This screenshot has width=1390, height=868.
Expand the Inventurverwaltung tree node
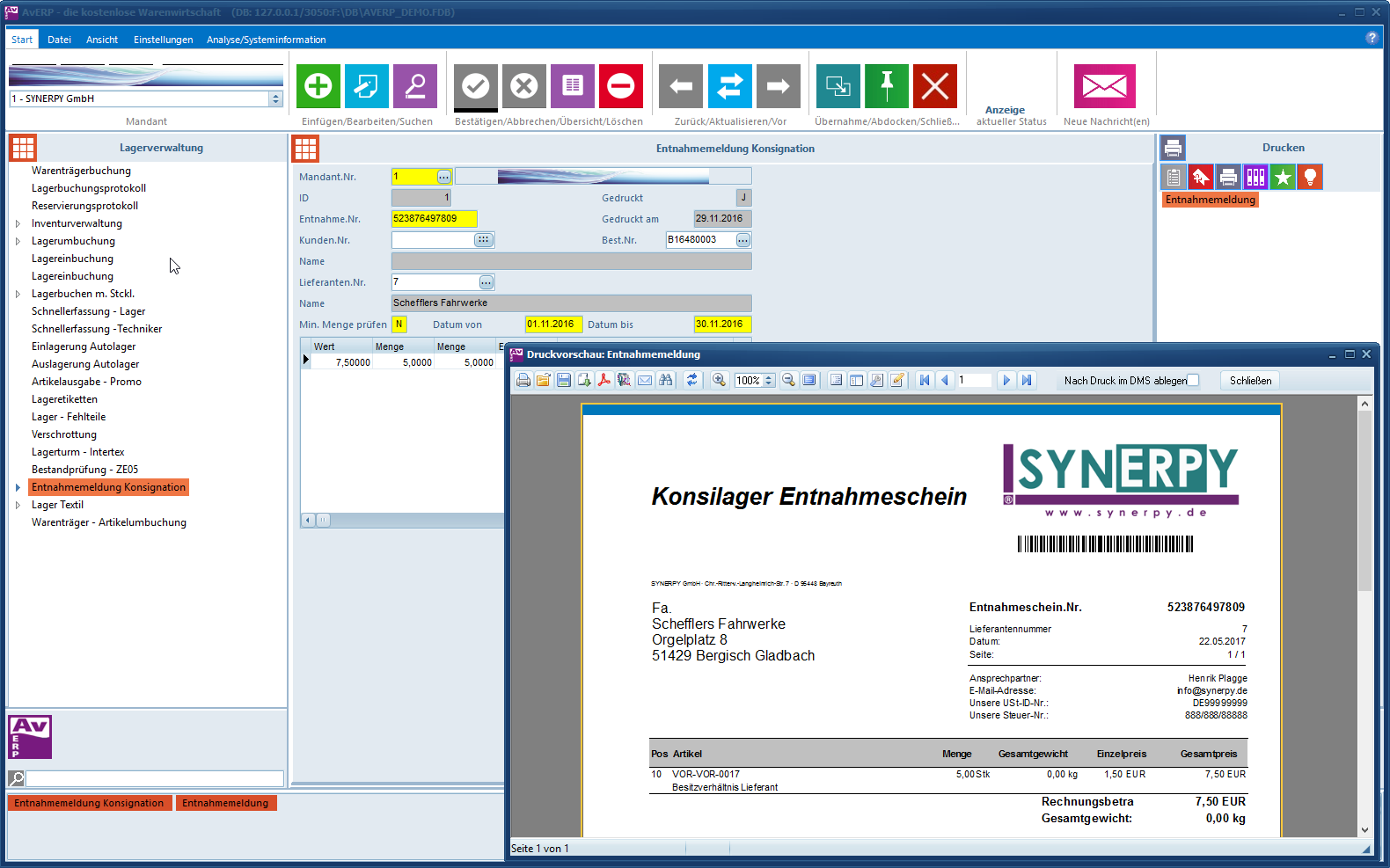click(x=18, y=223)
